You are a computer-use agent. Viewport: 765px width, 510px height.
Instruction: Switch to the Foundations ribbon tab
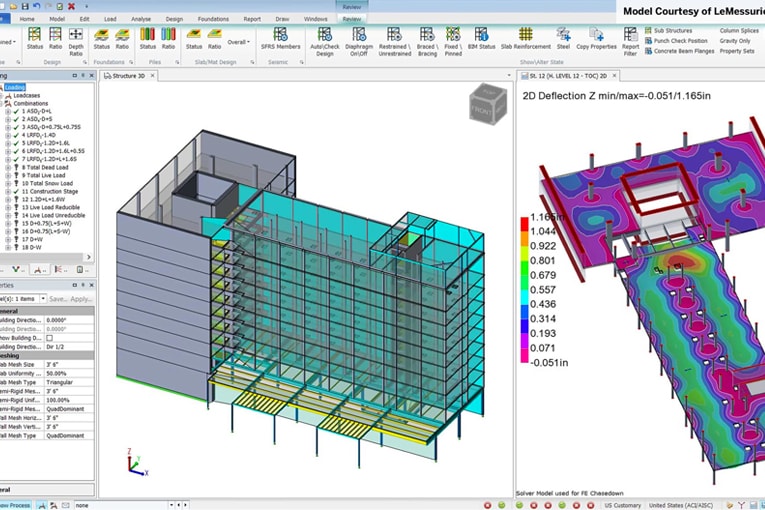(x=211, y=19)
